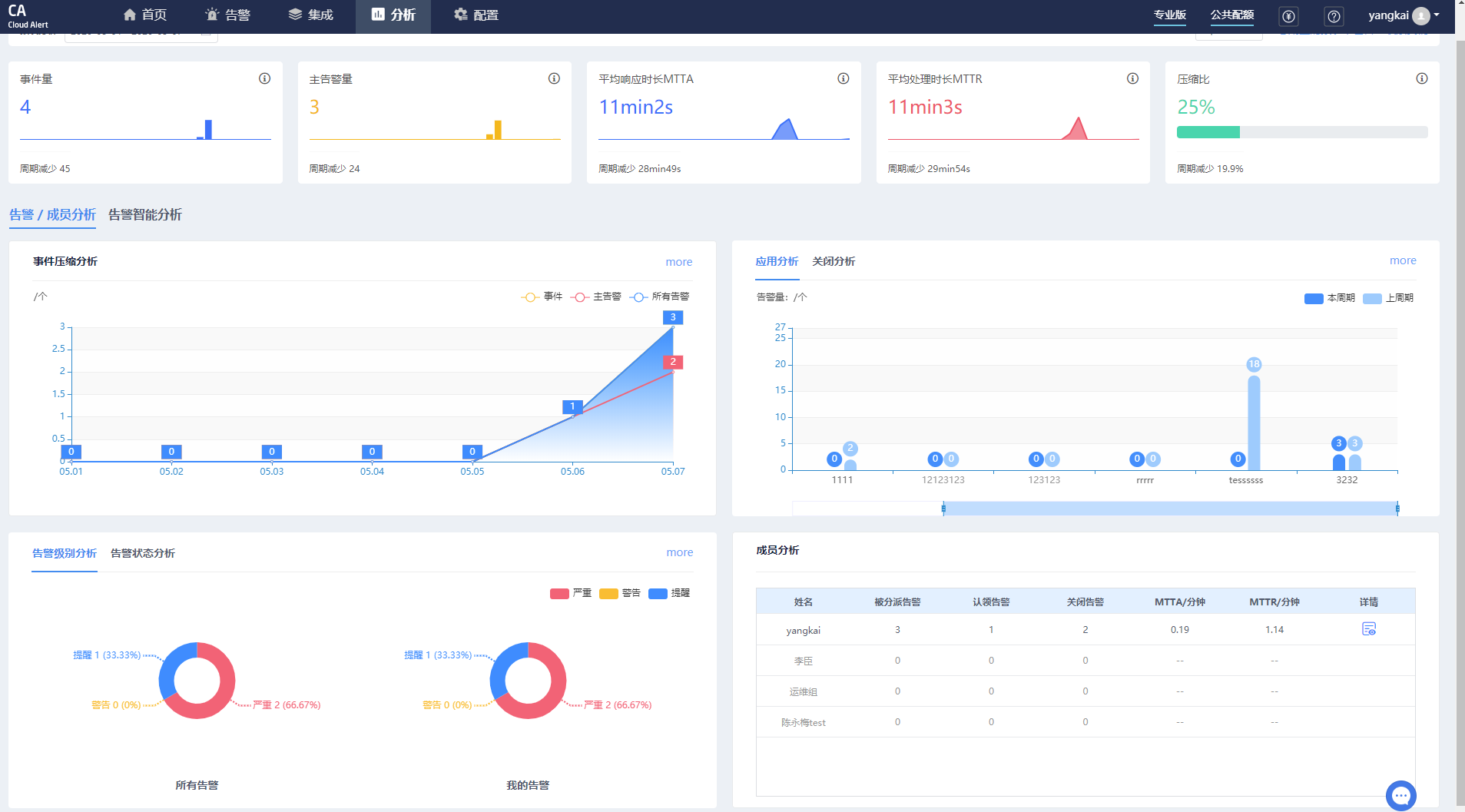
Task: Expand the yangkai user dropdown
Action: coord(1404,15)
